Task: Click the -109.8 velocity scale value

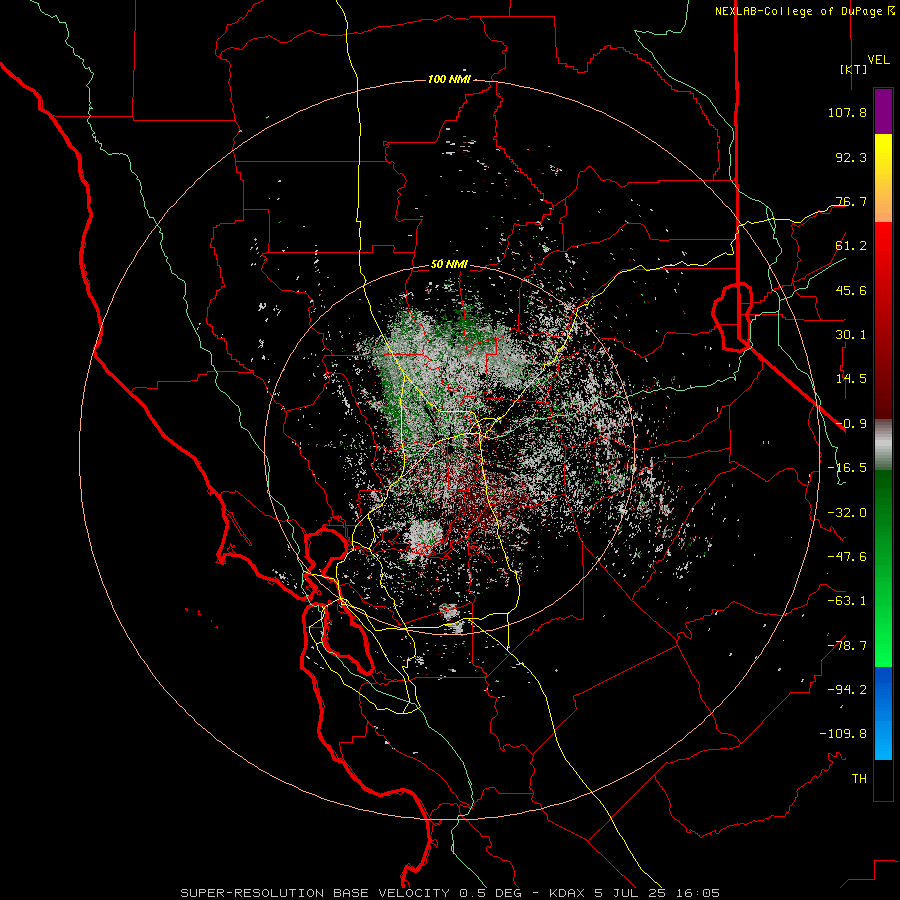Action: point(843,734)
